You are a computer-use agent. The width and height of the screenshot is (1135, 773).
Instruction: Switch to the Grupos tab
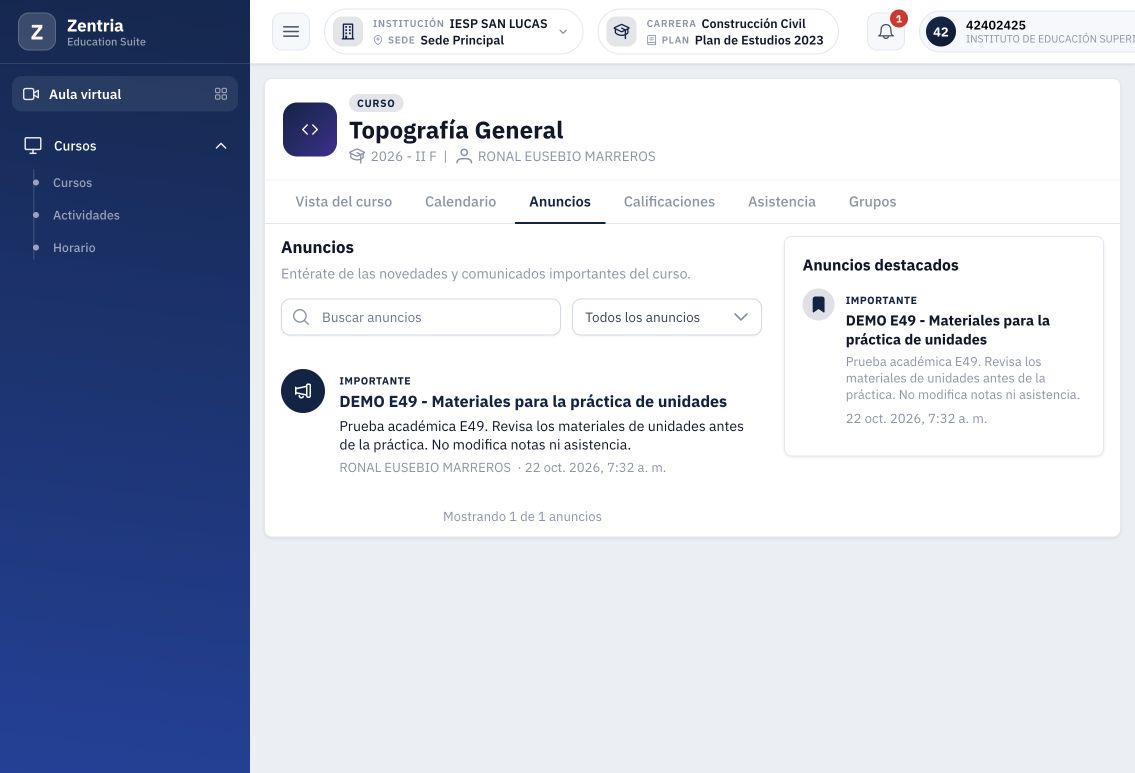click(x=872, y=202)
